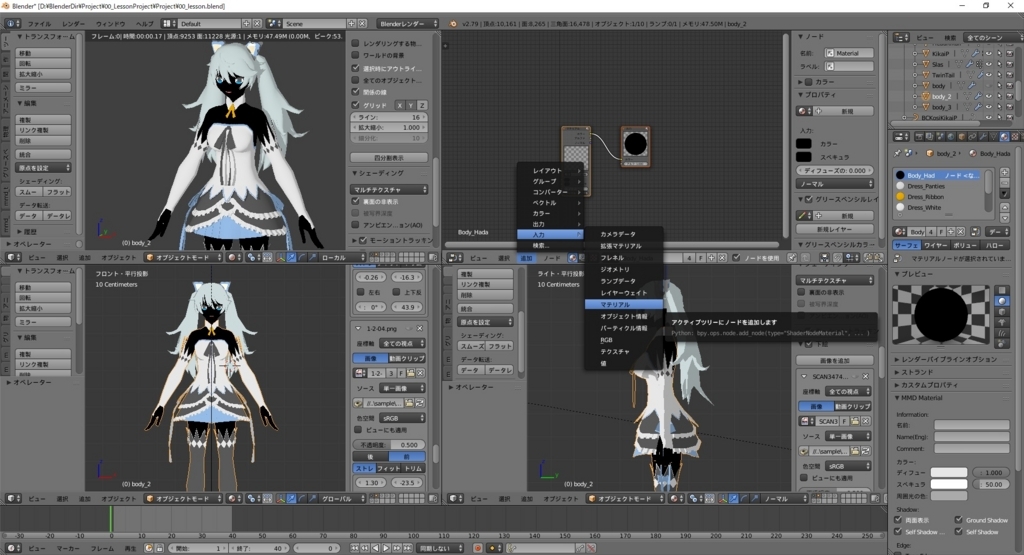Disable the 裏面の非表示 checkbox in top viewport
Screen dimensions: 1024x555
click(x=356, y=202)
